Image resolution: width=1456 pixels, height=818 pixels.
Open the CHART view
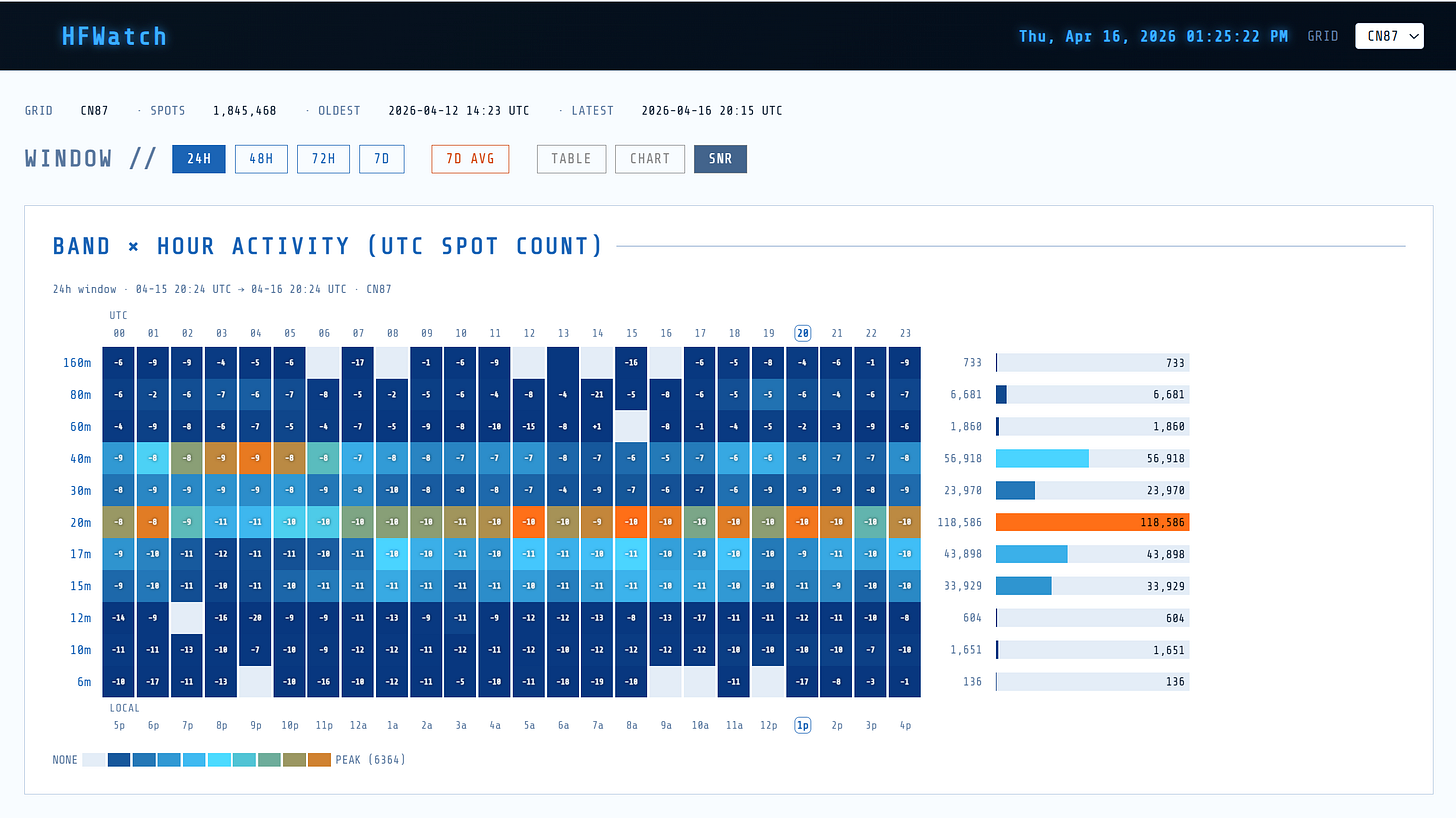[649, 158]
